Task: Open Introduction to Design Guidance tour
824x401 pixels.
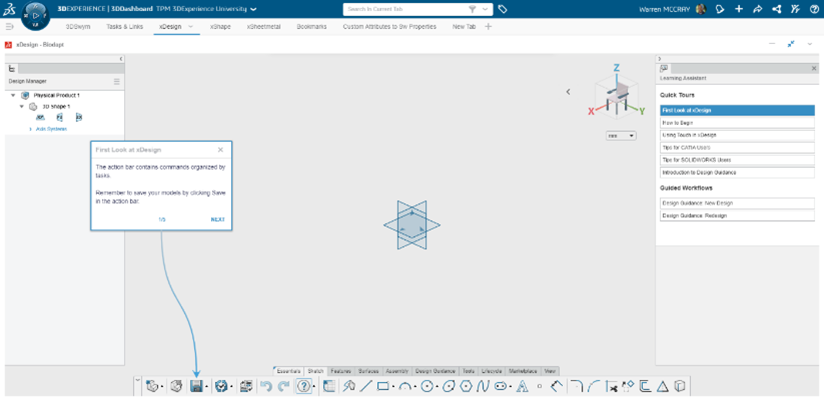Action: [737, 172]
